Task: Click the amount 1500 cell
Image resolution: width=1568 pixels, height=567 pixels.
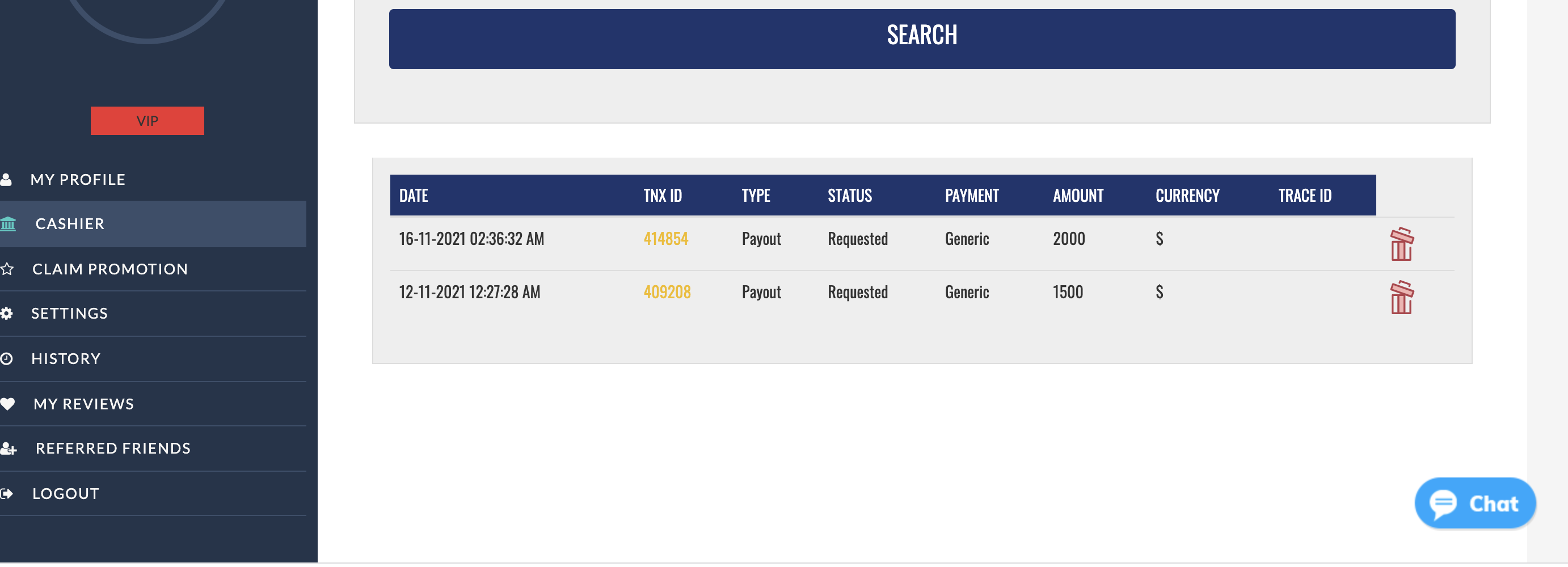Action: click(1067, 293)
